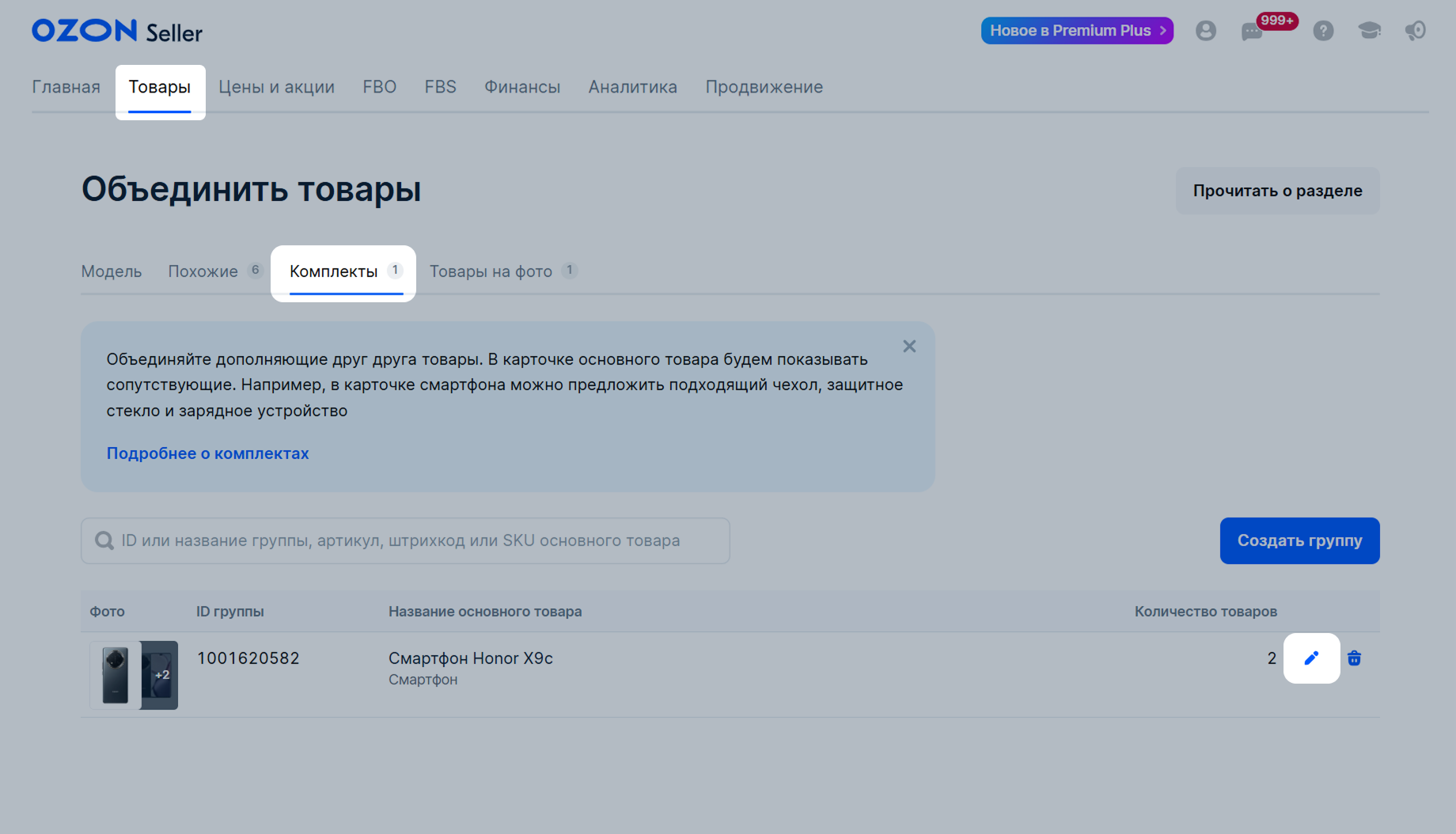Click the Фото column header
Image resolution: width=1456 pixels, height=834 pixels.
(x=107, y=612)
